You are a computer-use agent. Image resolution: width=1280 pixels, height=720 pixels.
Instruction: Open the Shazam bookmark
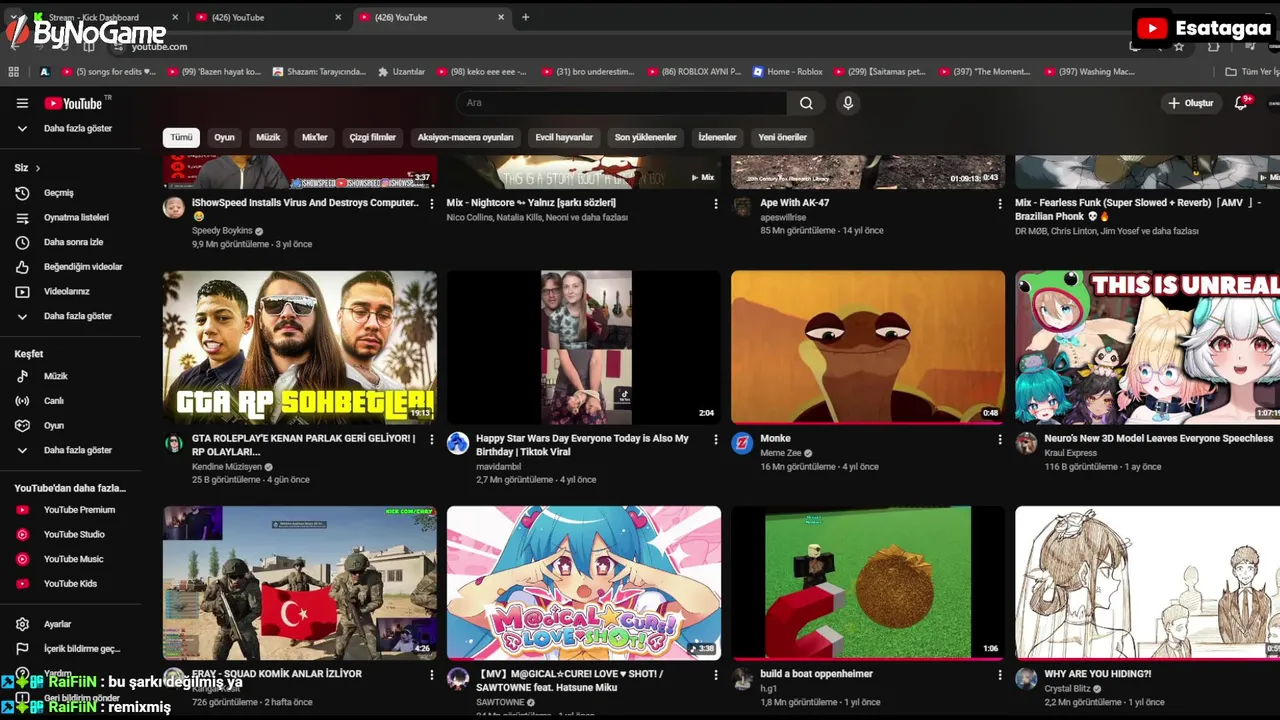[318, 72]
